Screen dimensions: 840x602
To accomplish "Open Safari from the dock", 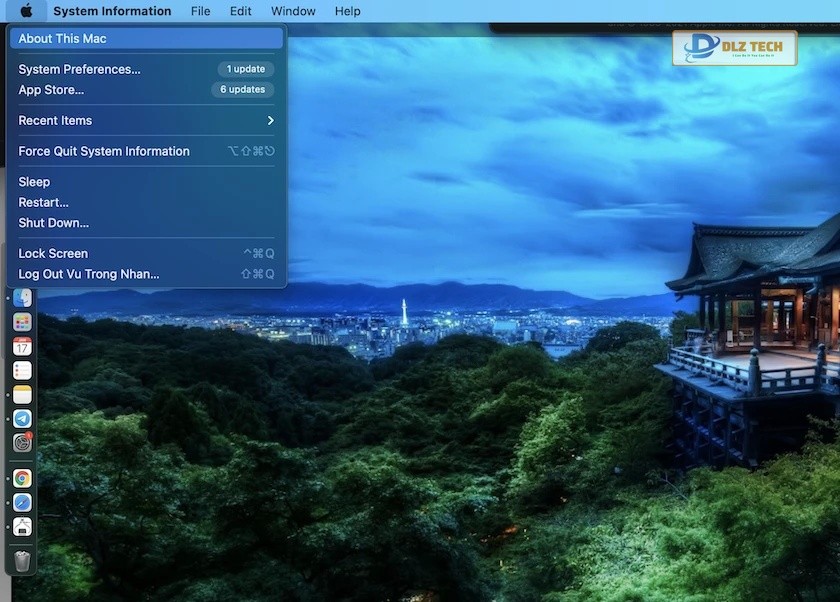I will [22, 502].
